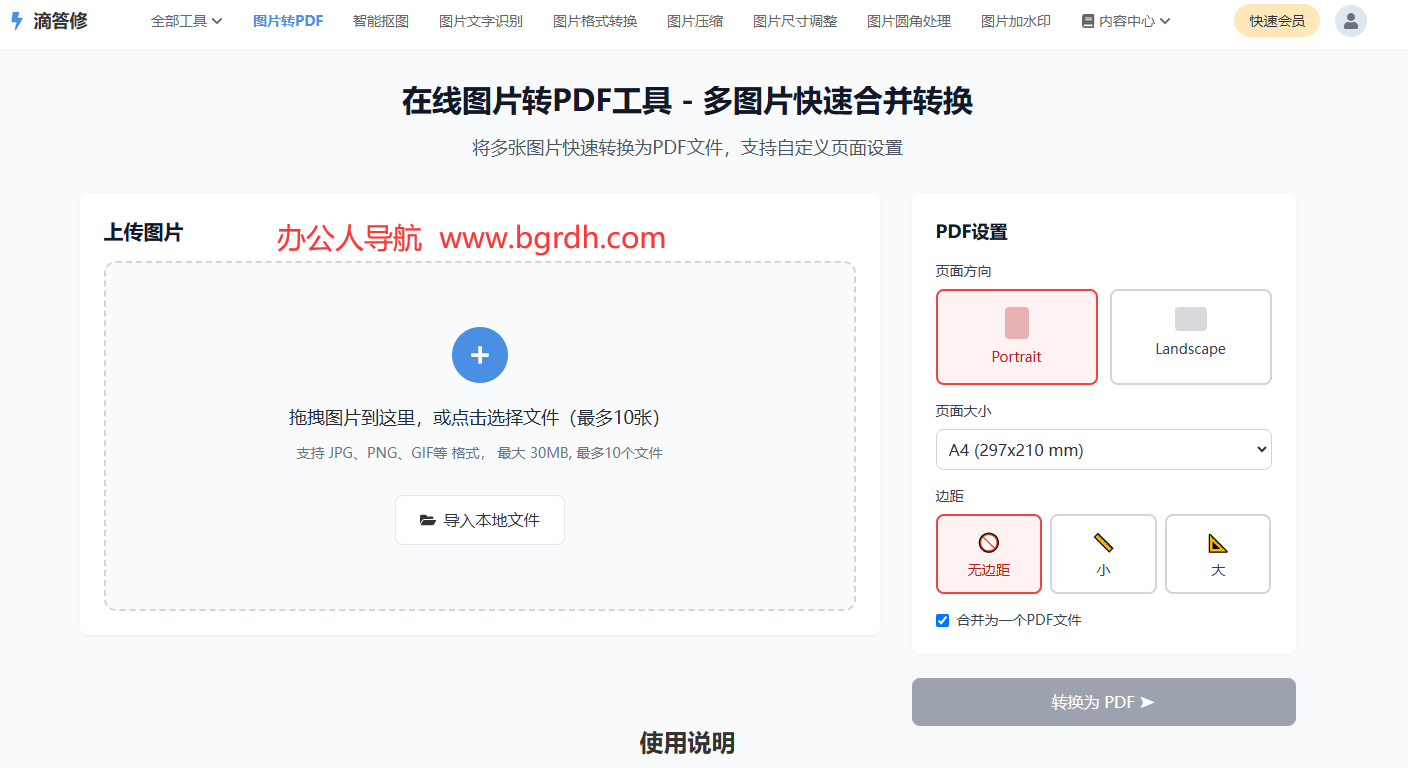Open the 图片加水印 tool
1408x768 pixels.
1016,21
